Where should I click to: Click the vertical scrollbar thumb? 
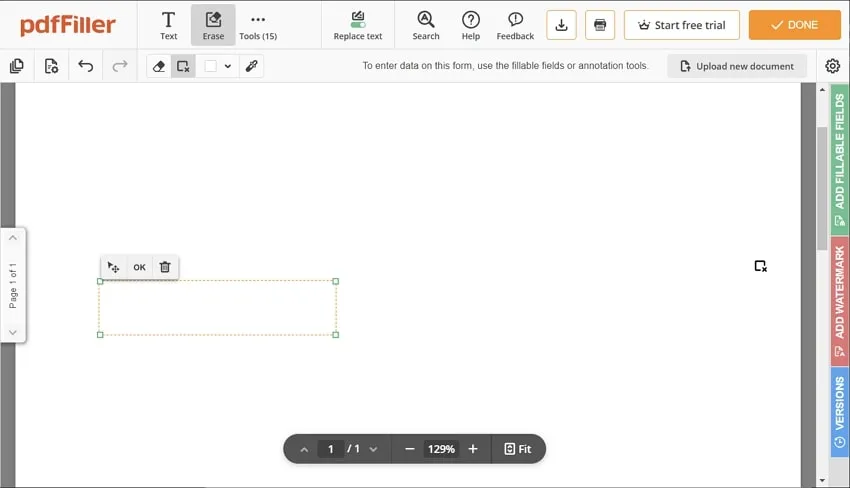(822, 189)
